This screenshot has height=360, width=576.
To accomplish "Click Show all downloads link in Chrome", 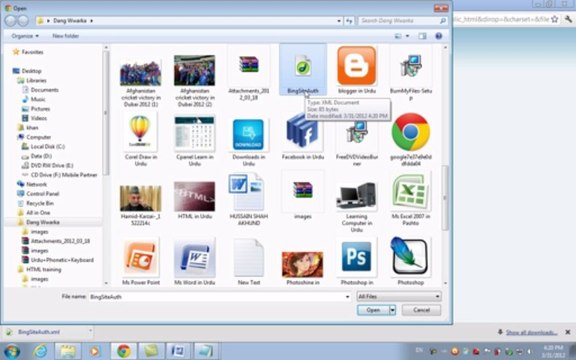I will [531, 333].
